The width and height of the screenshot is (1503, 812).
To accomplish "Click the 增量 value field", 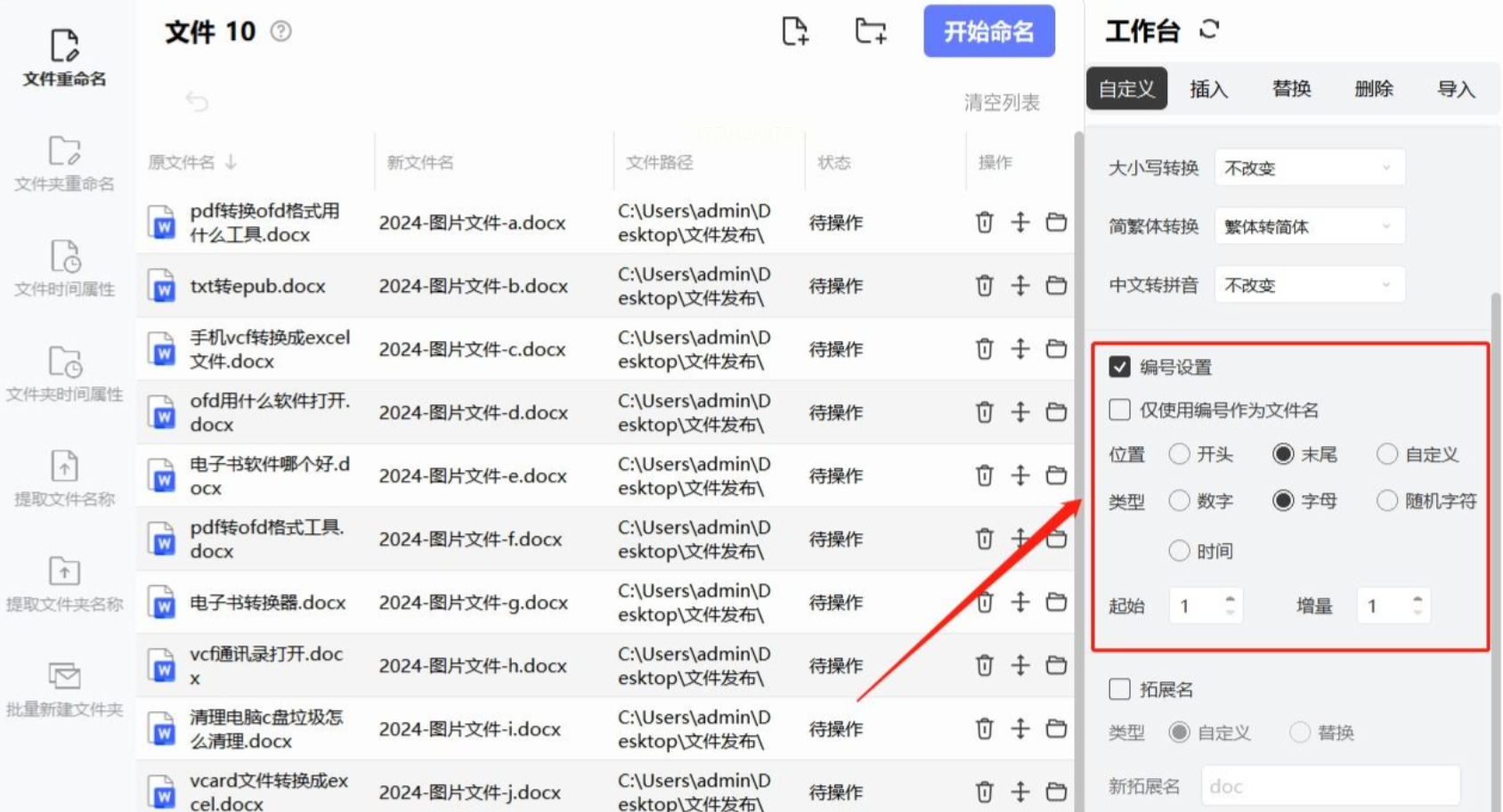I will pyautogui.click(x=1393, y=606).
